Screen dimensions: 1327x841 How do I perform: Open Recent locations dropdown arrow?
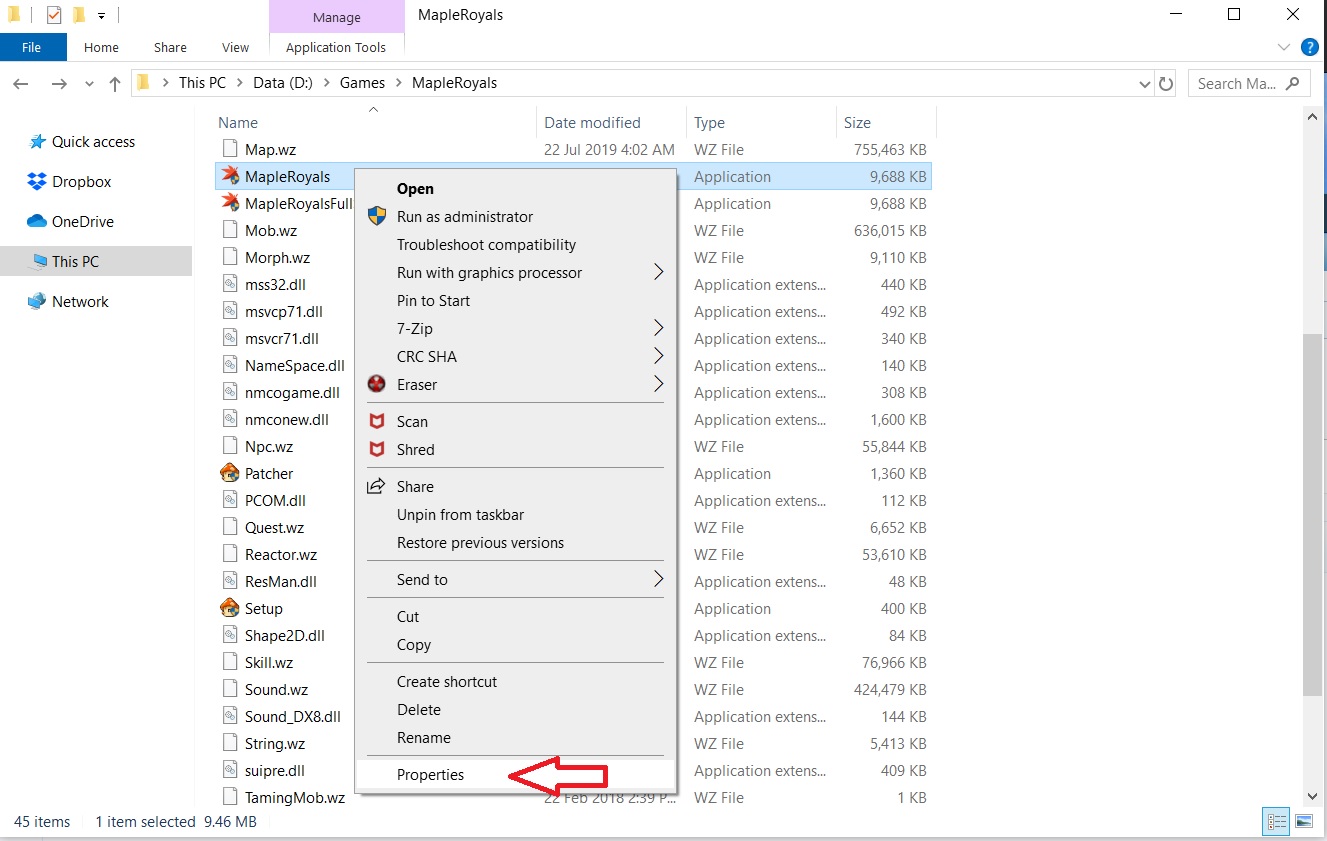pyautogui.click(x=90, y=84)
